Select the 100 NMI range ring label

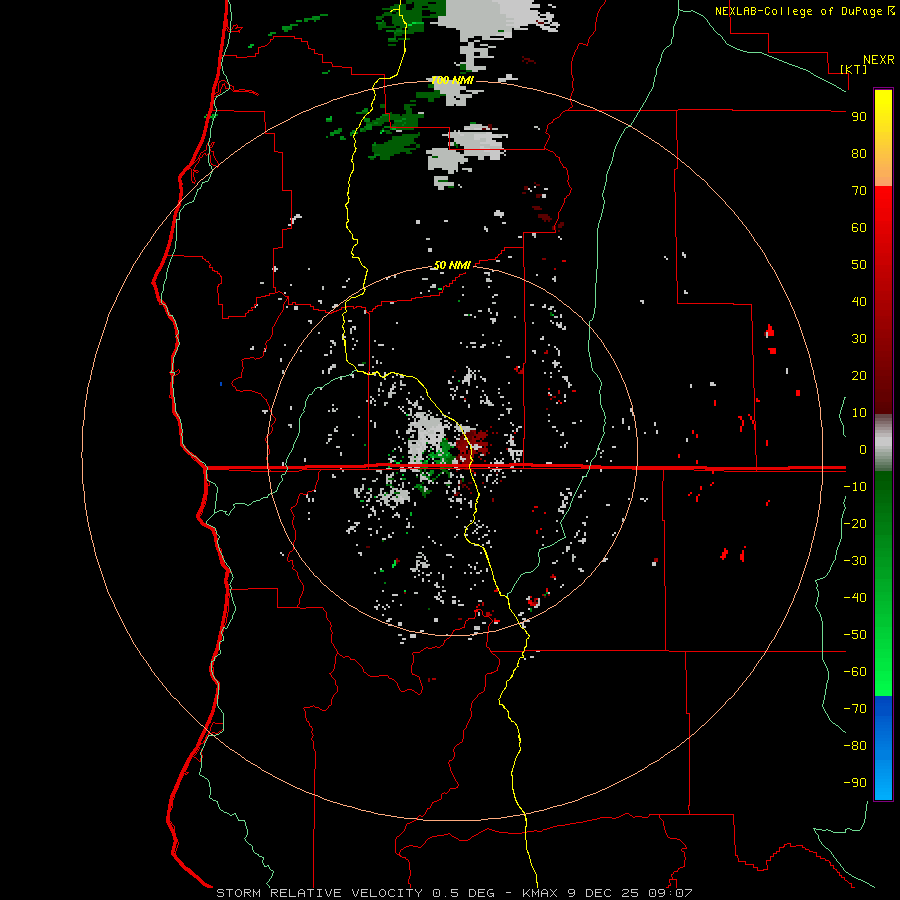click(452, 80)
